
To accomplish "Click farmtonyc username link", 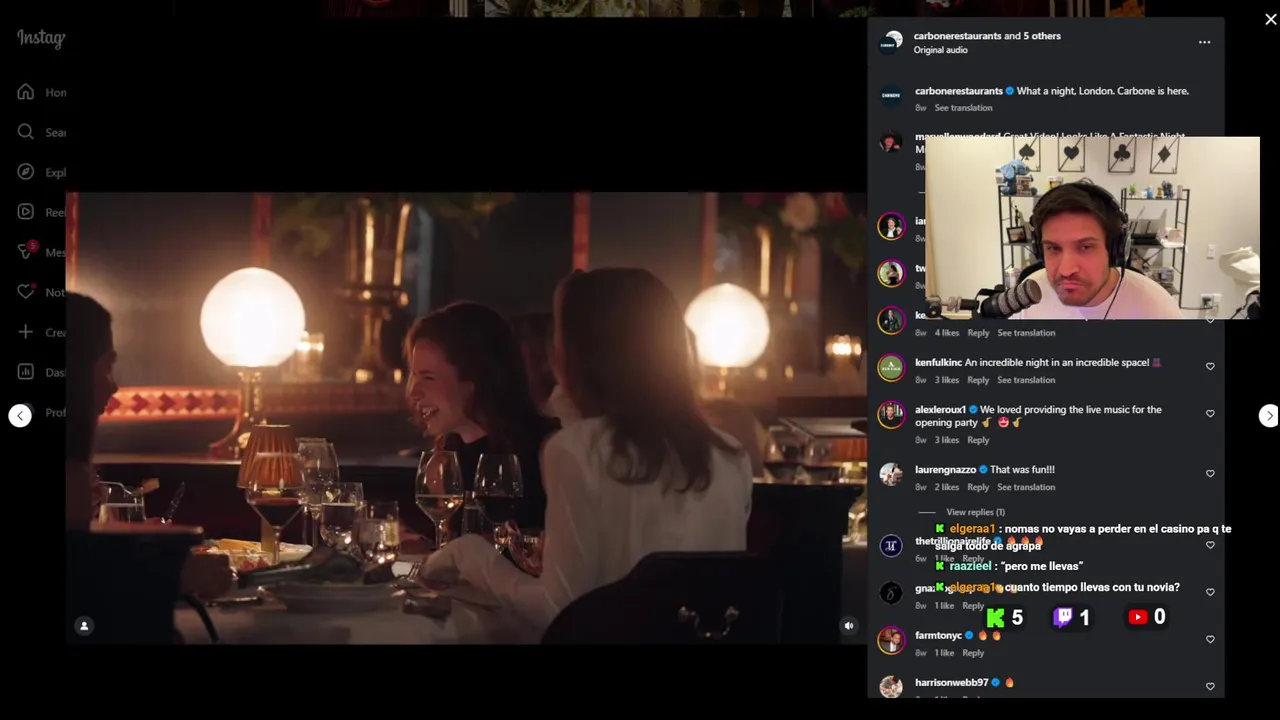I will point(938,636).
